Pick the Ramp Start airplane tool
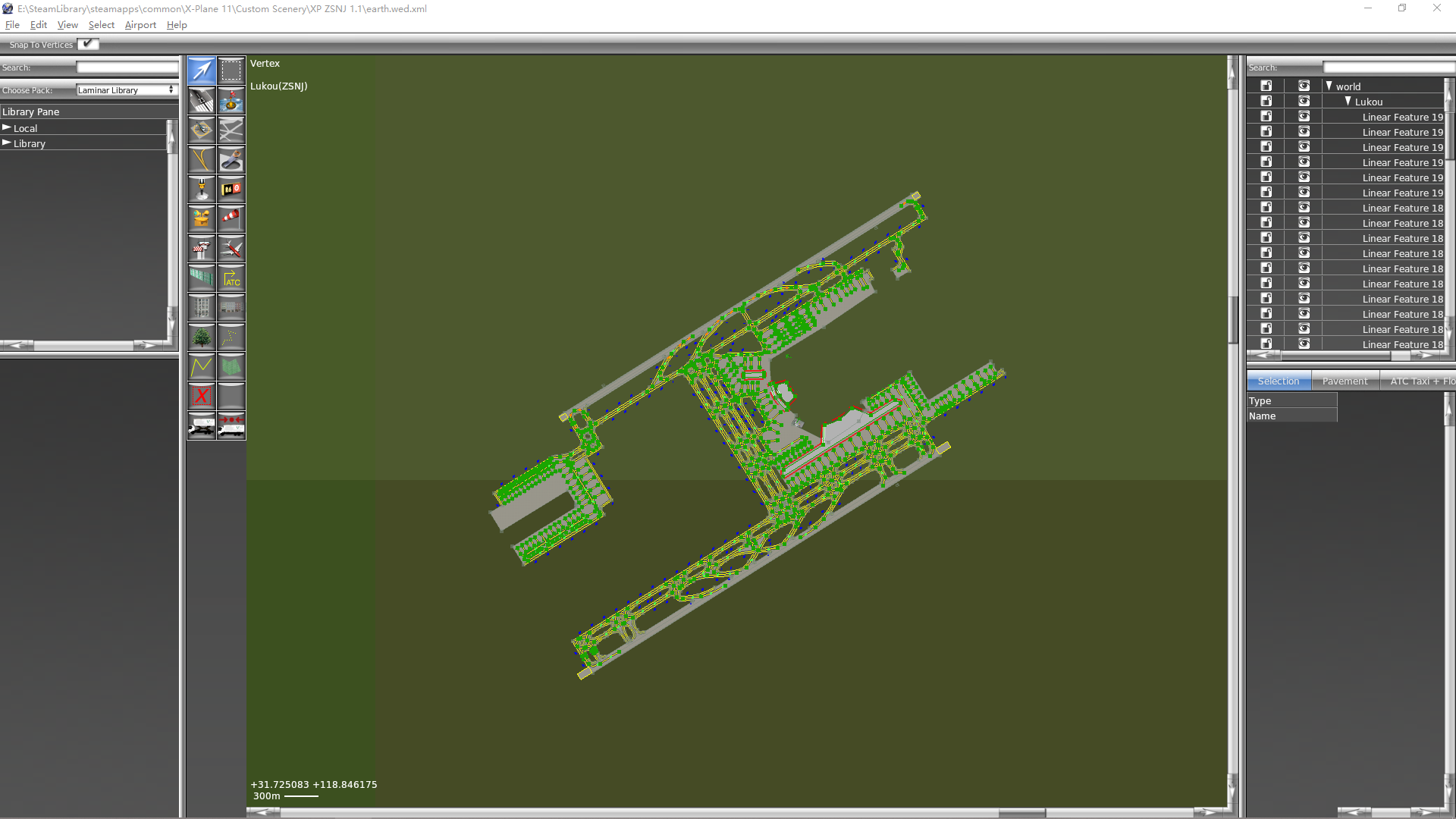1456x819 pixels. click(231, 248)
